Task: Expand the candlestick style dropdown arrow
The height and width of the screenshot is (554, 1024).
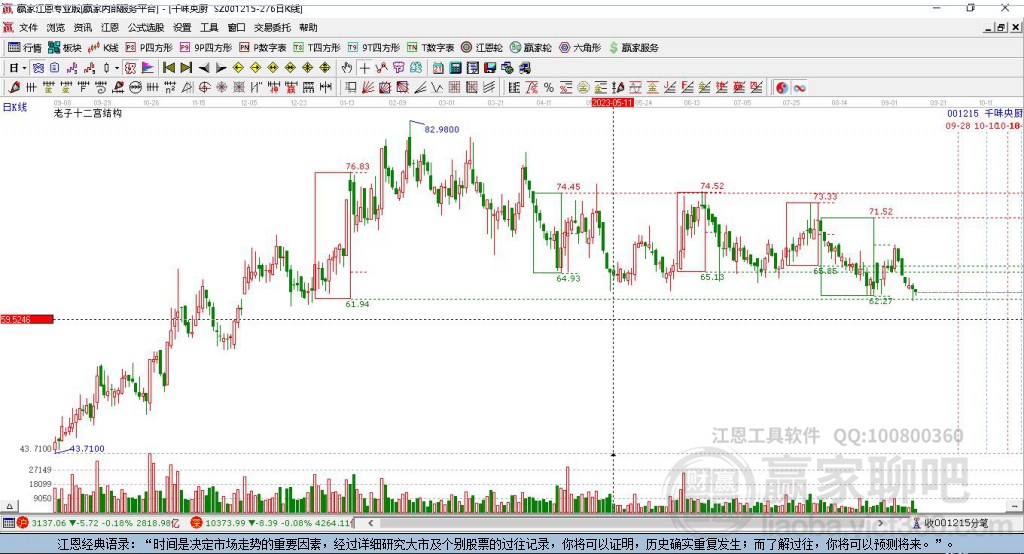Action: (117, 68)
